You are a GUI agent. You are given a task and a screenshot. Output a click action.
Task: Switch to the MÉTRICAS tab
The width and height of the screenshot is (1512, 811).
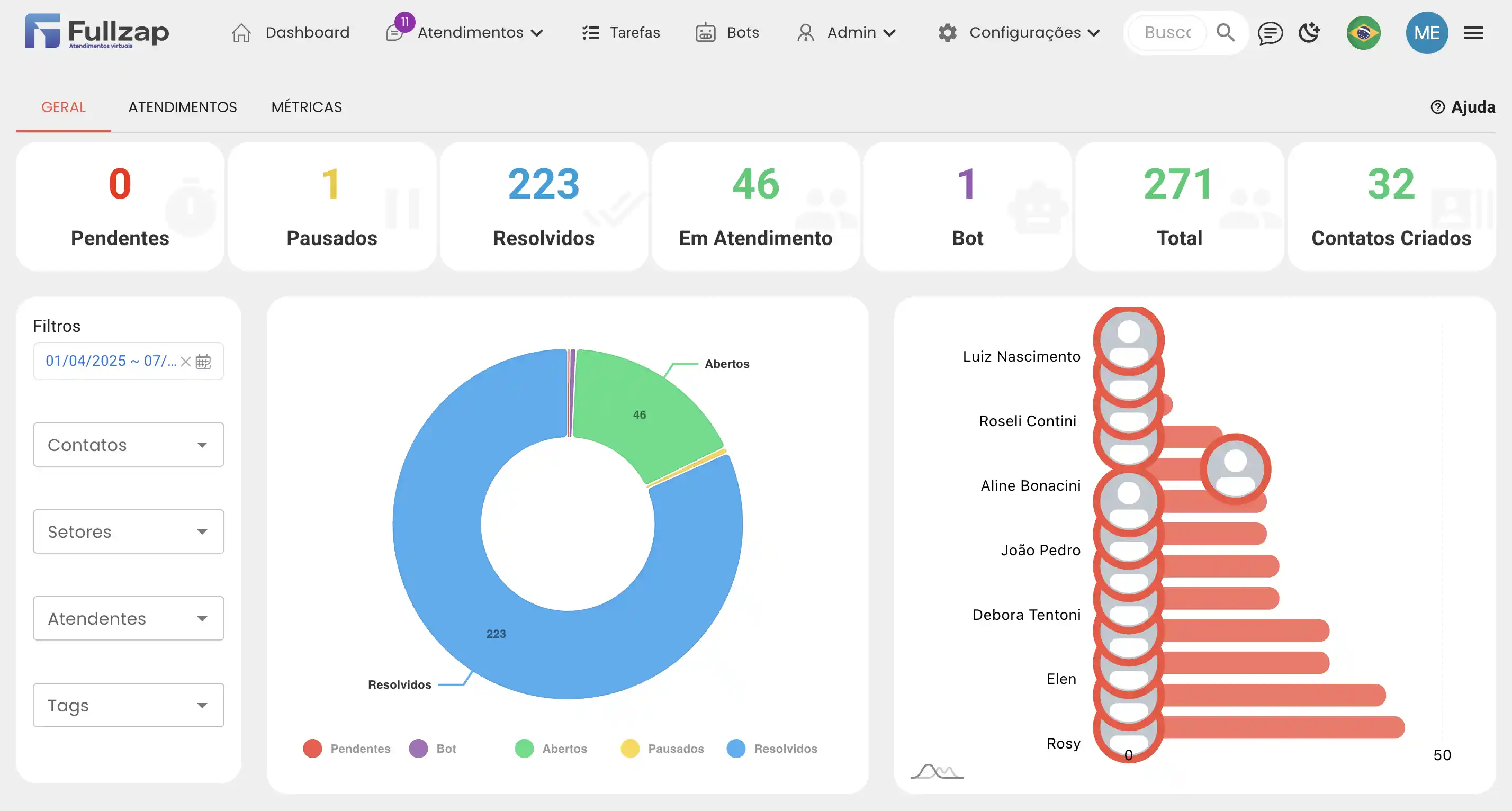[307, 107]
